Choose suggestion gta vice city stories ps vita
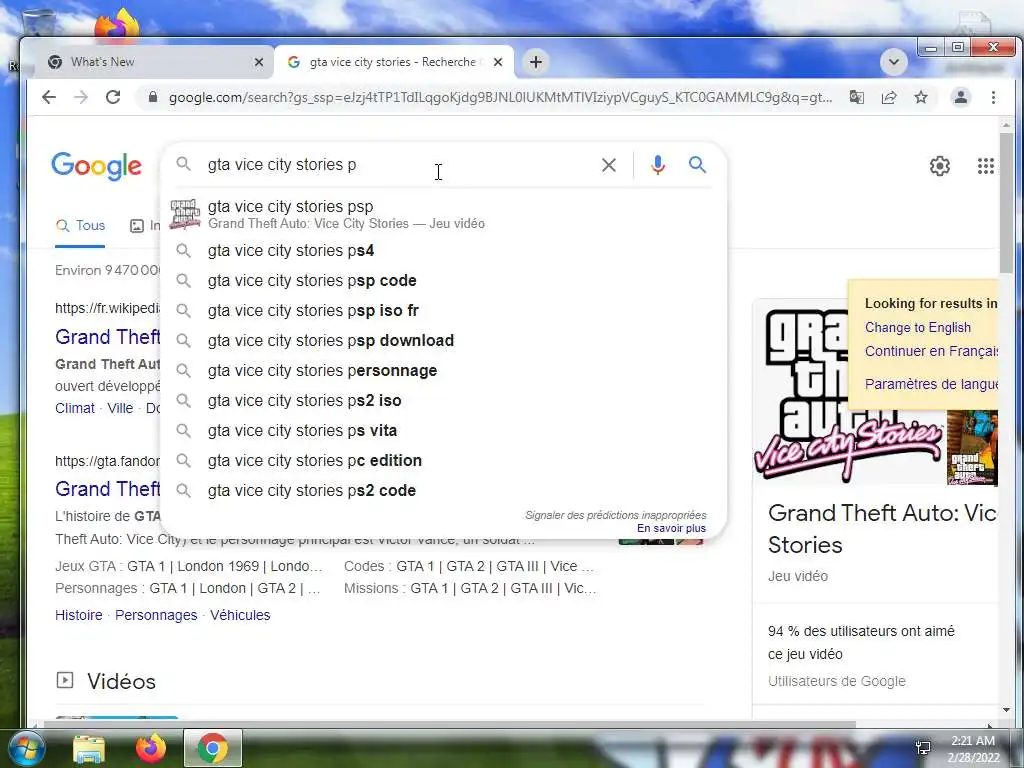Viewport: 1024px width, 768px height. click(443, 431)
